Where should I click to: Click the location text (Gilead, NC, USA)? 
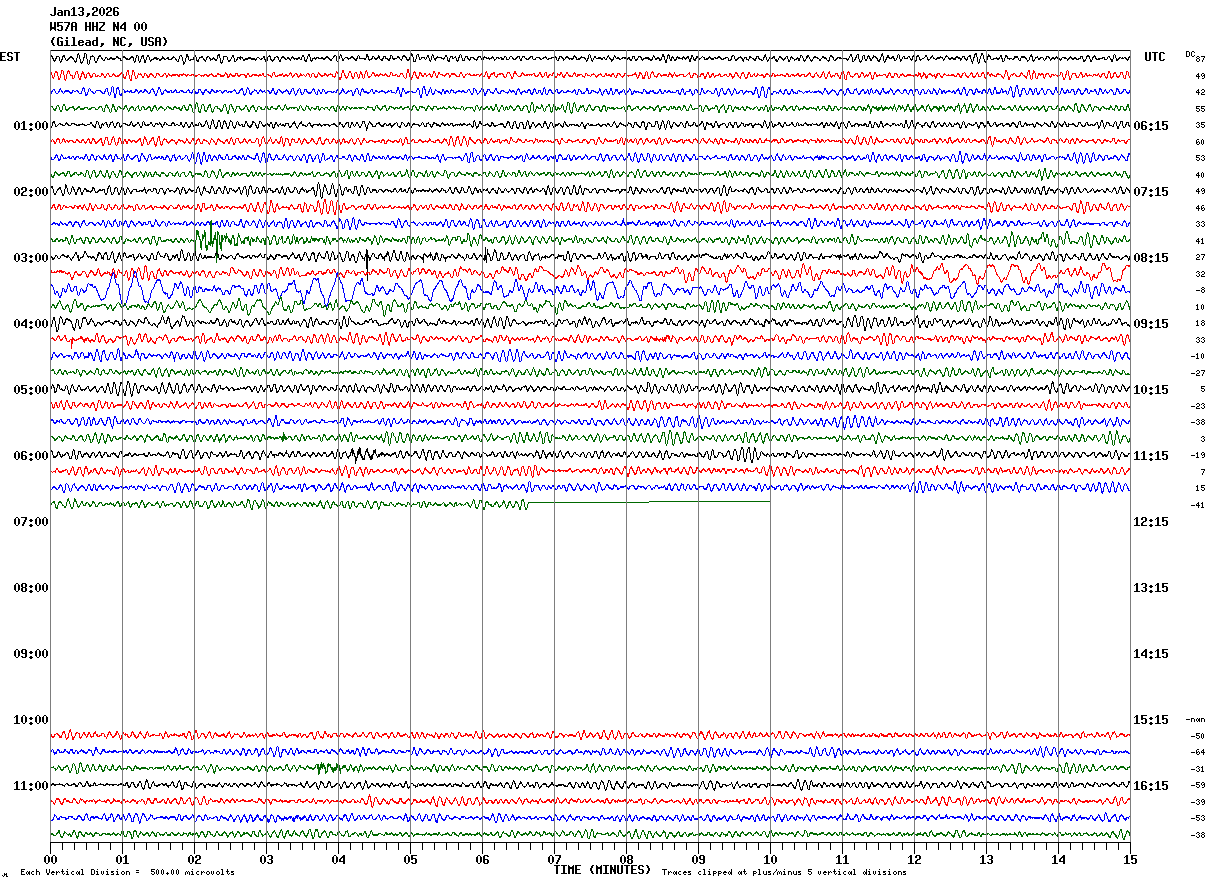point(109,42)
